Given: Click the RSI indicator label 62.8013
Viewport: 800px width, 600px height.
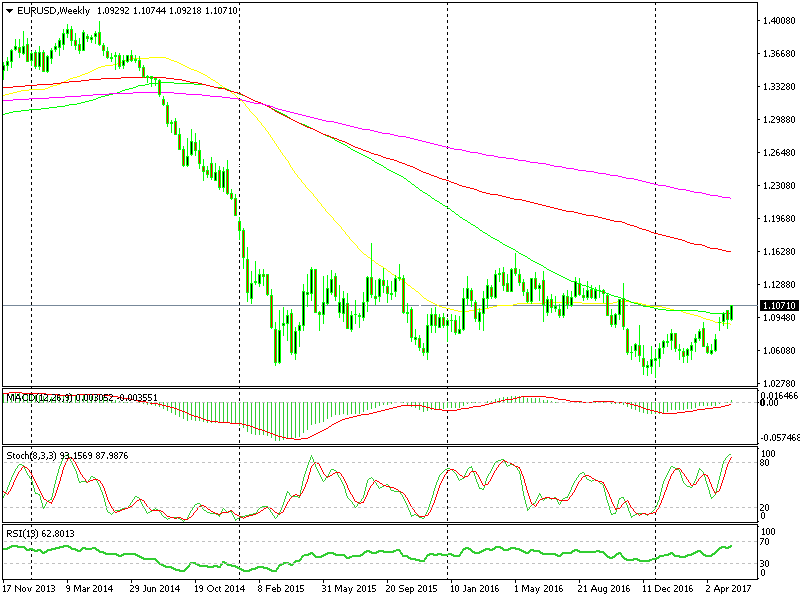Looking at the screenshot, I should (x=40, y=534).
